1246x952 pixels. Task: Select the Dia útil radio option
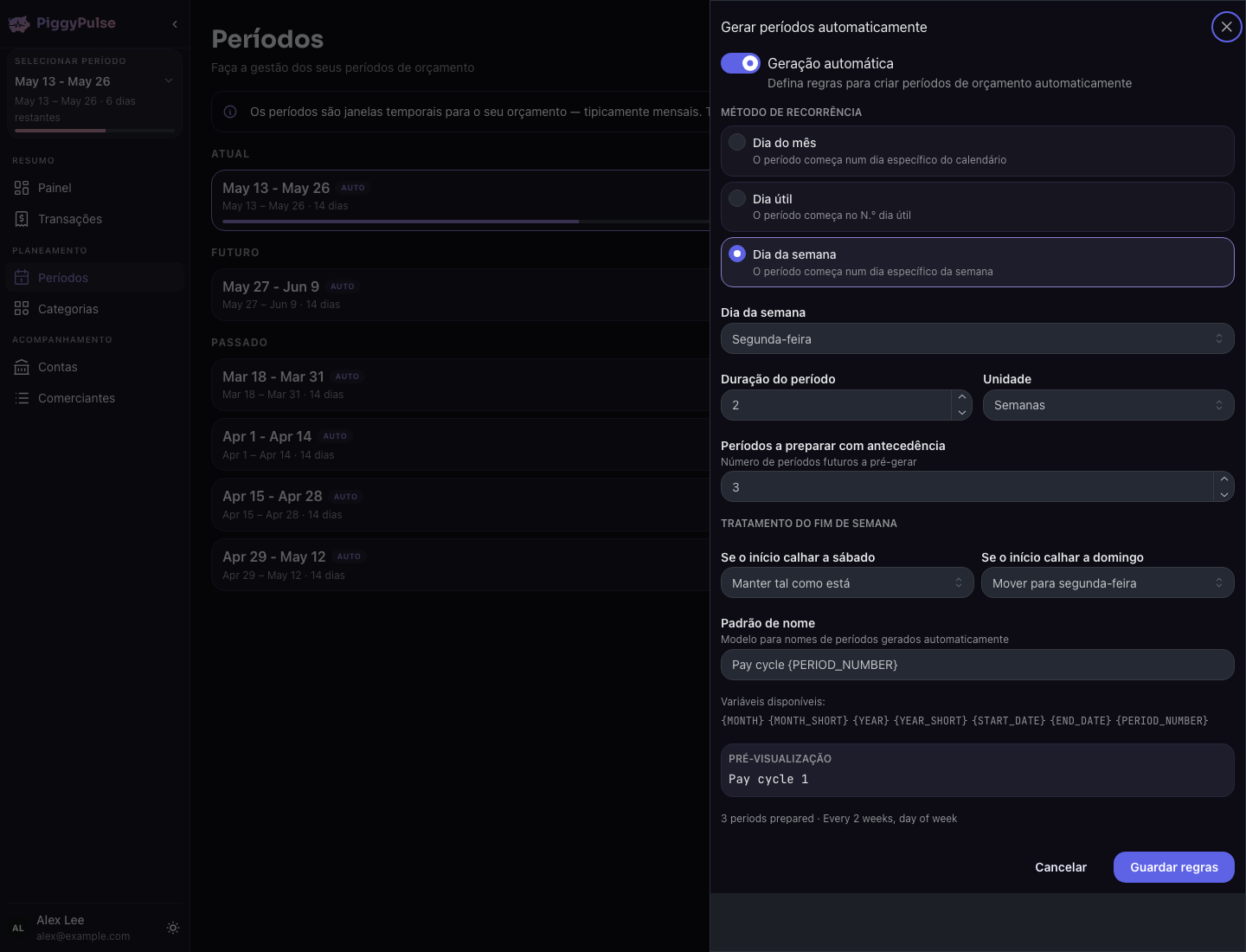pyautogui.click(x=737, y=198)
